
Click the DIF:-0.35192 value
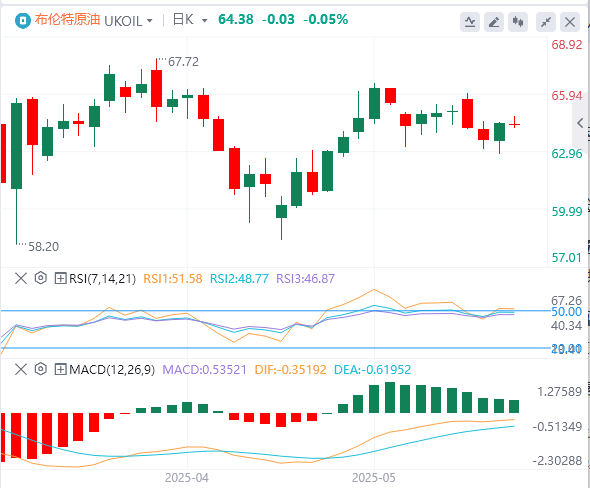(x=290, y=370)
